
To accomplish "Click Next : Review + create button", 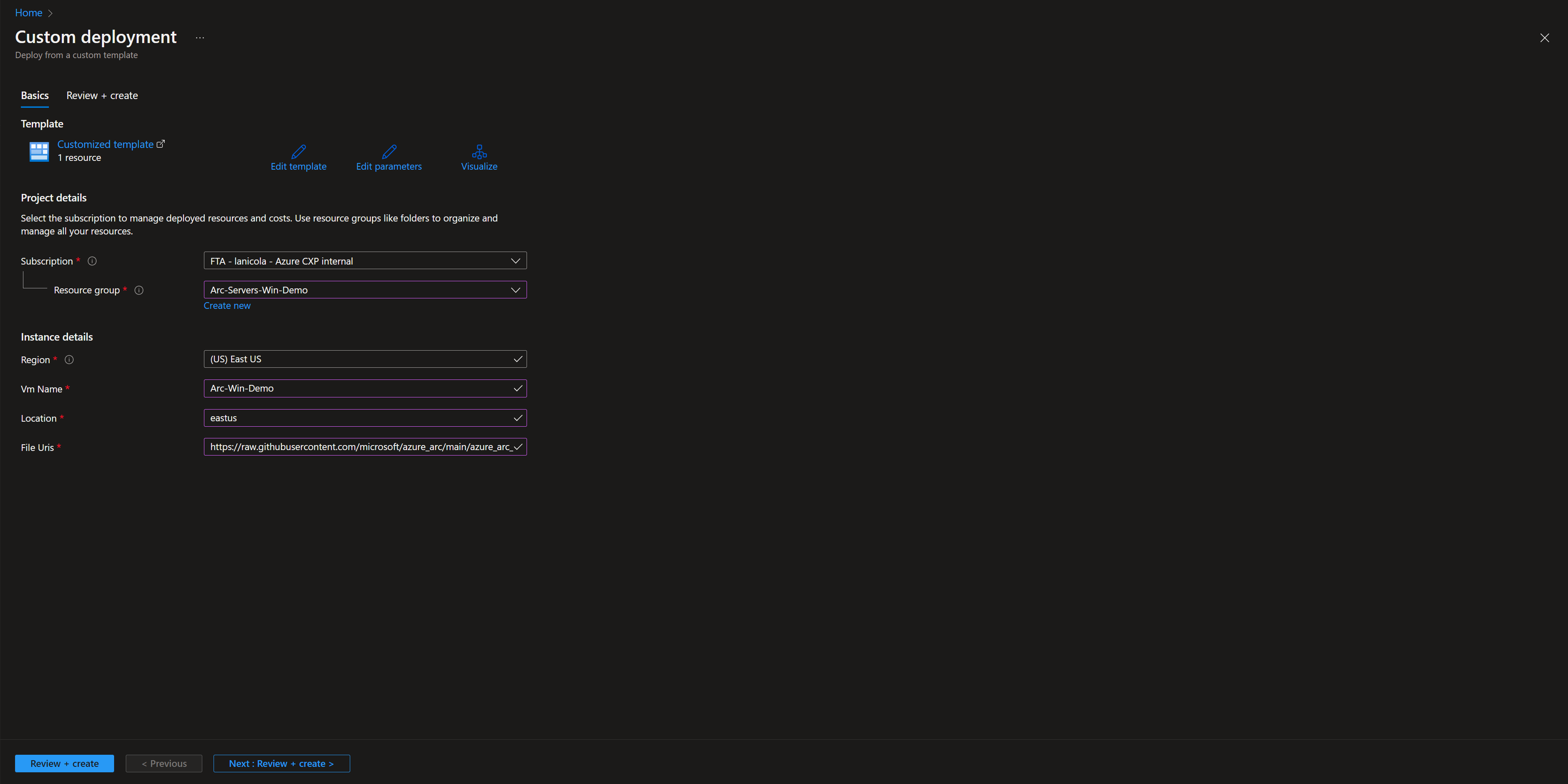I will [281, 763].
